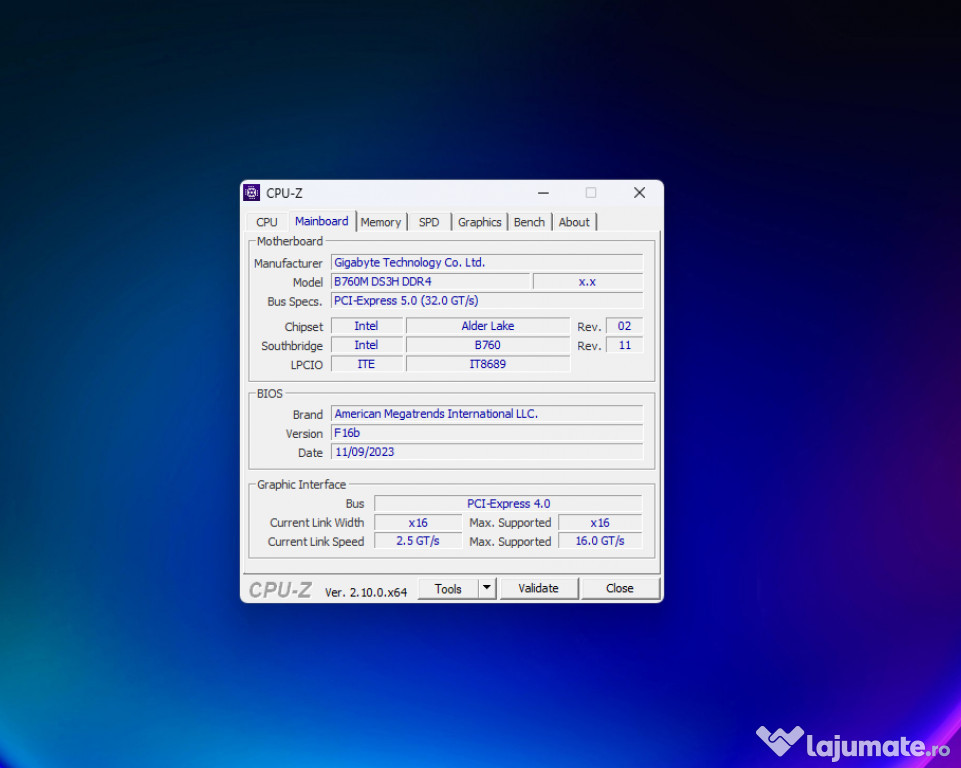Open the Tools dropdown arrow
Screen dimensions: 961x768
[x=487, y=588]
